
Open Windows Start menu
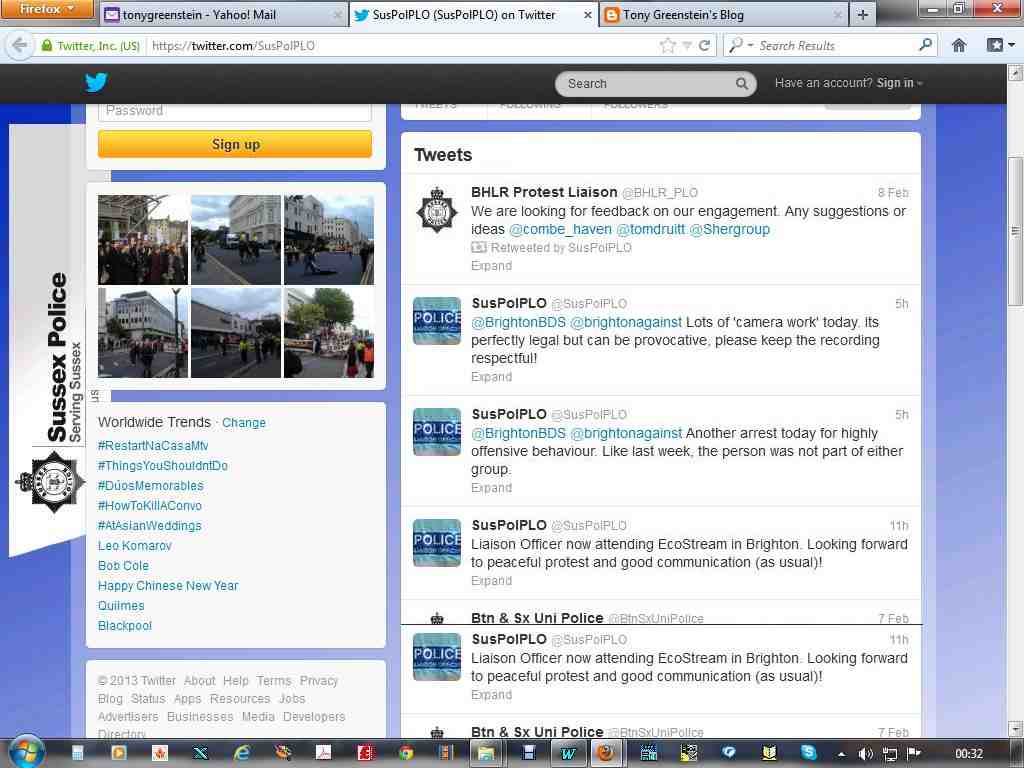click(x=27, y=753)
